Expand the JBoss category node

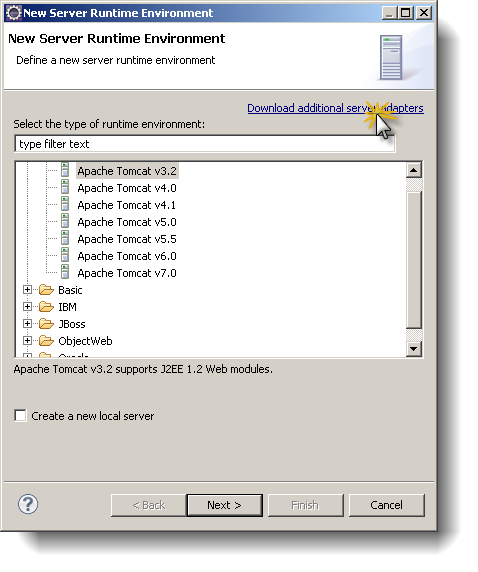[27, 324]
